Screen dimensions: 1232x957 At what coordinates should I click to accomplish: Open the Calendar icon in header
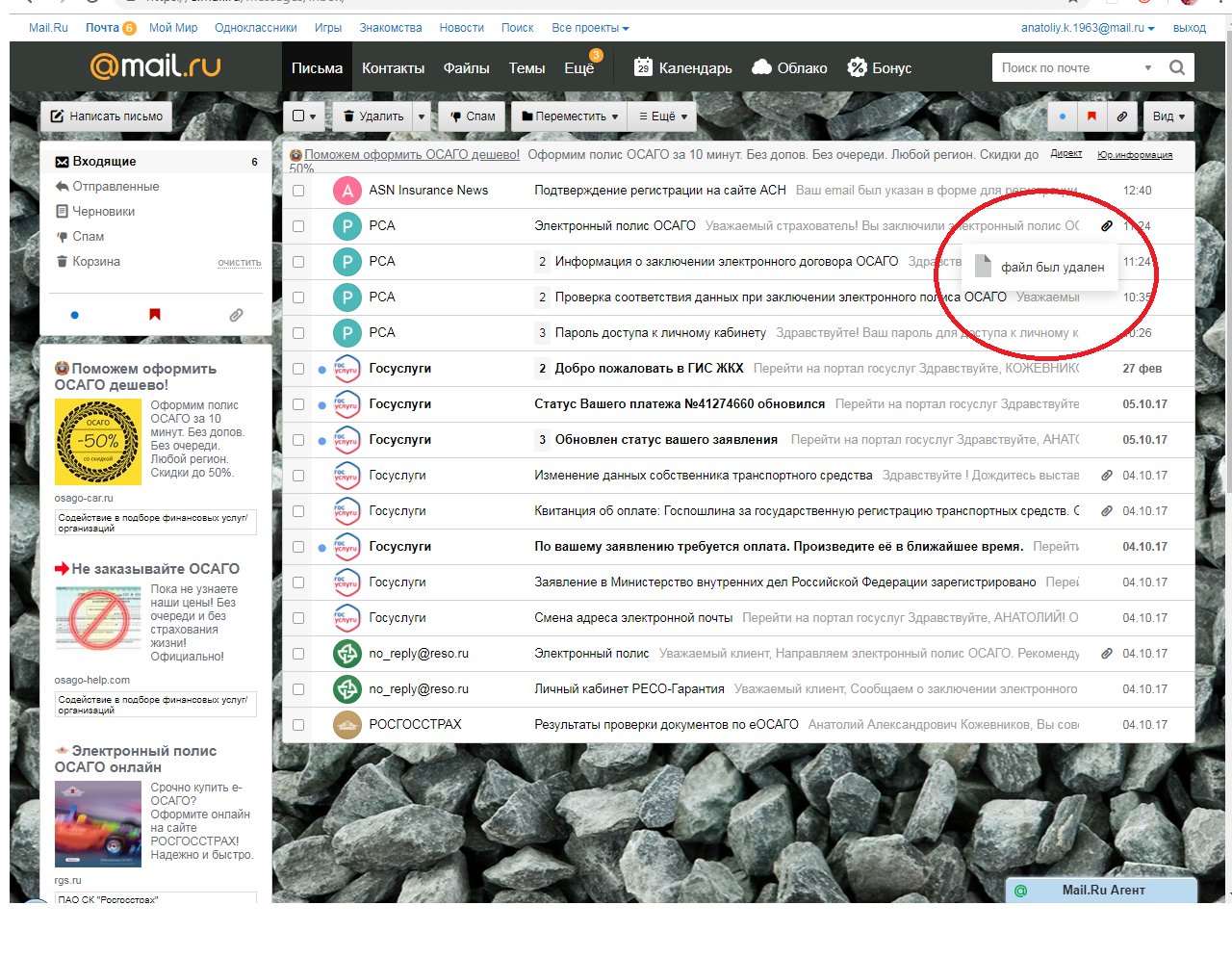[x=643, y=67]
